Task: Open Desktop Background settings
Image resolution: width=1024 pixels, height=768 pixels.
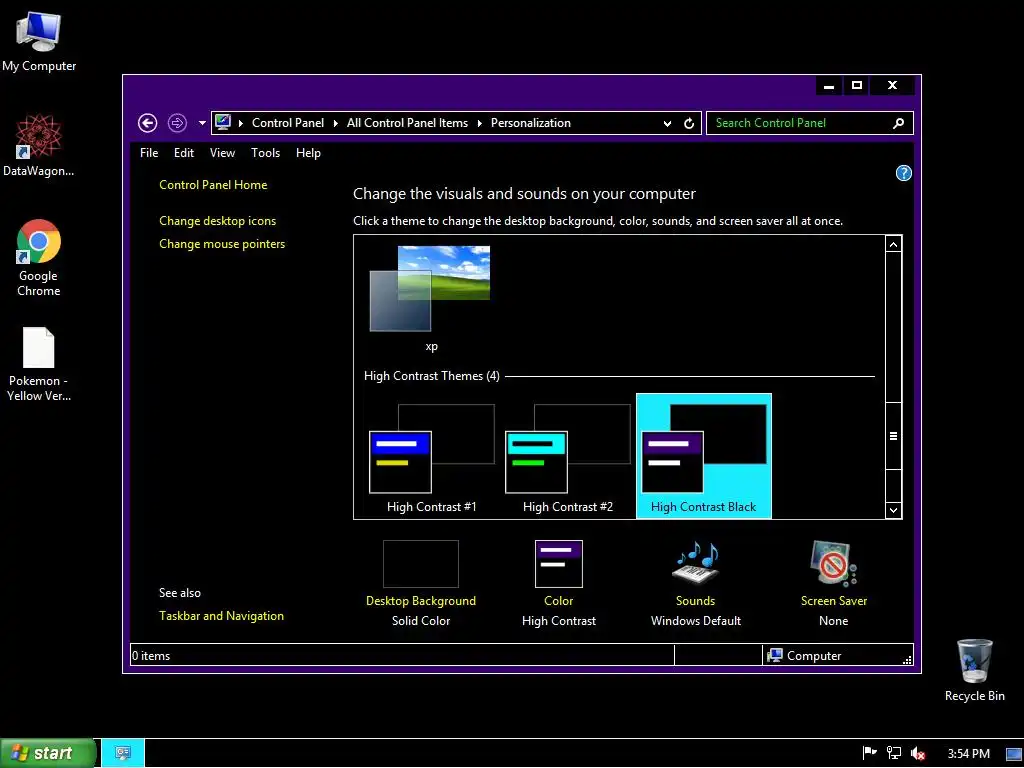Action: click(421, 564)
